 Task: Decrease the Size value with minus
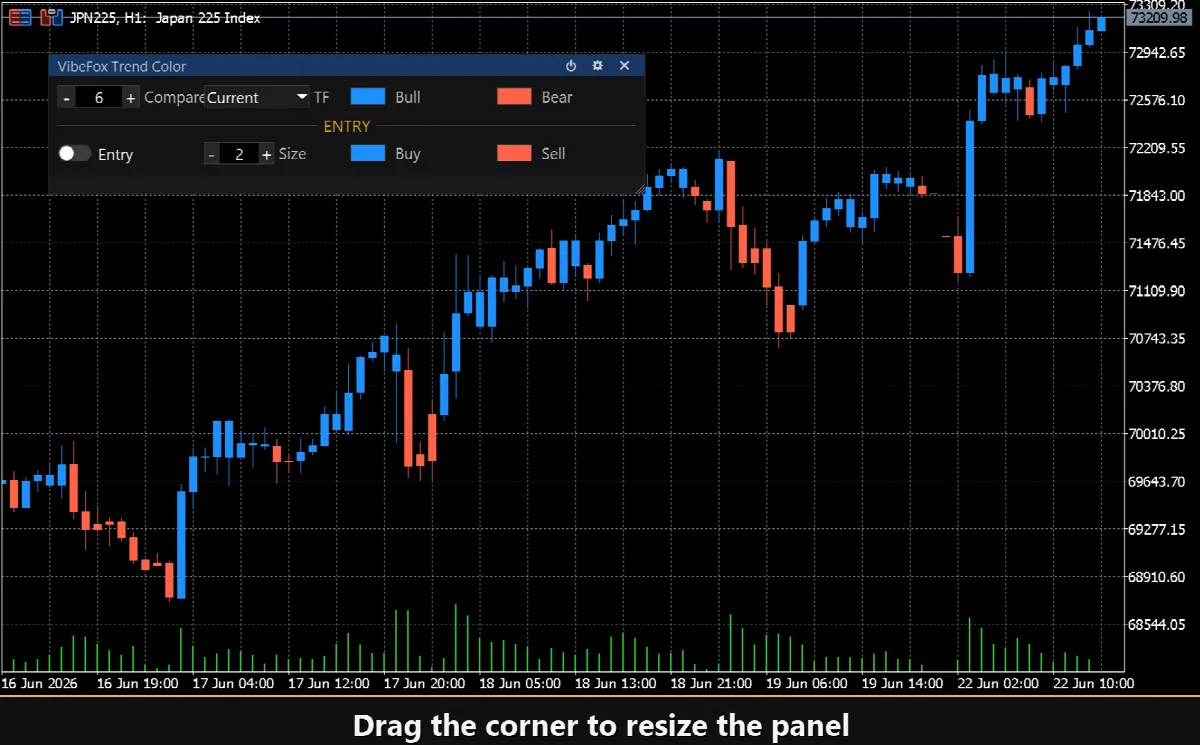(x=211, y=154)
